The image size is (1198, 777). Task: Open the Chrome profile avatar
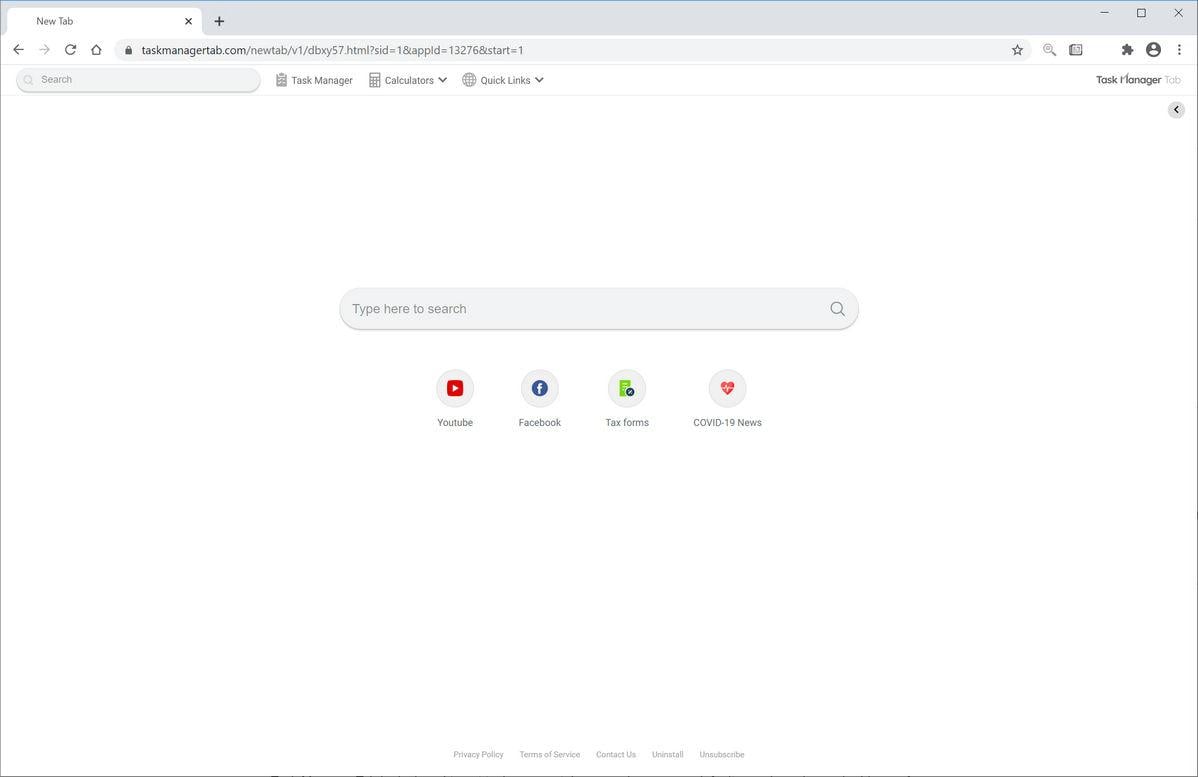[x=1154, y=50]
